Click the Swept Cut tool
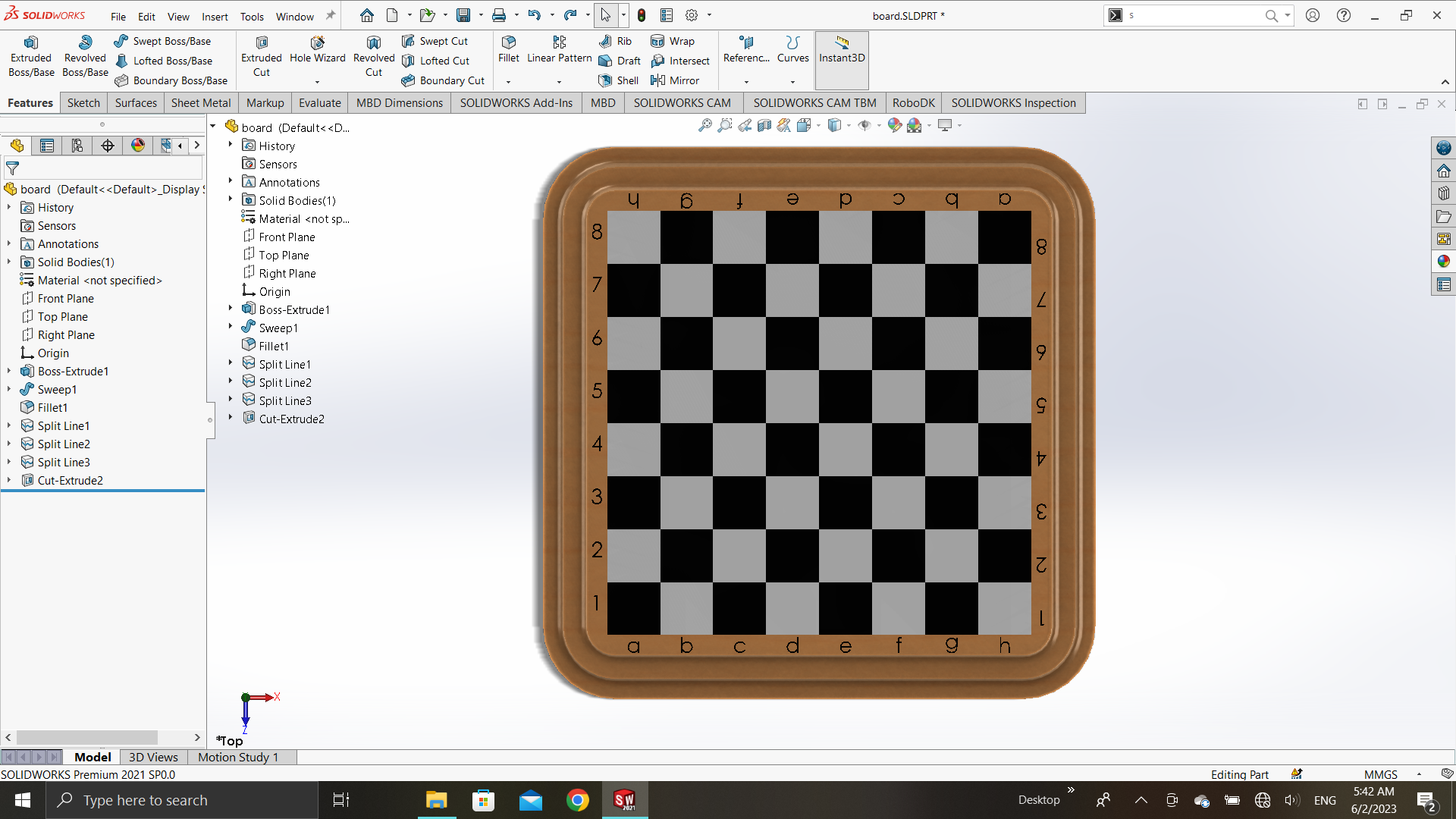This screenshot has height=819, width=1456. (435, 41)
